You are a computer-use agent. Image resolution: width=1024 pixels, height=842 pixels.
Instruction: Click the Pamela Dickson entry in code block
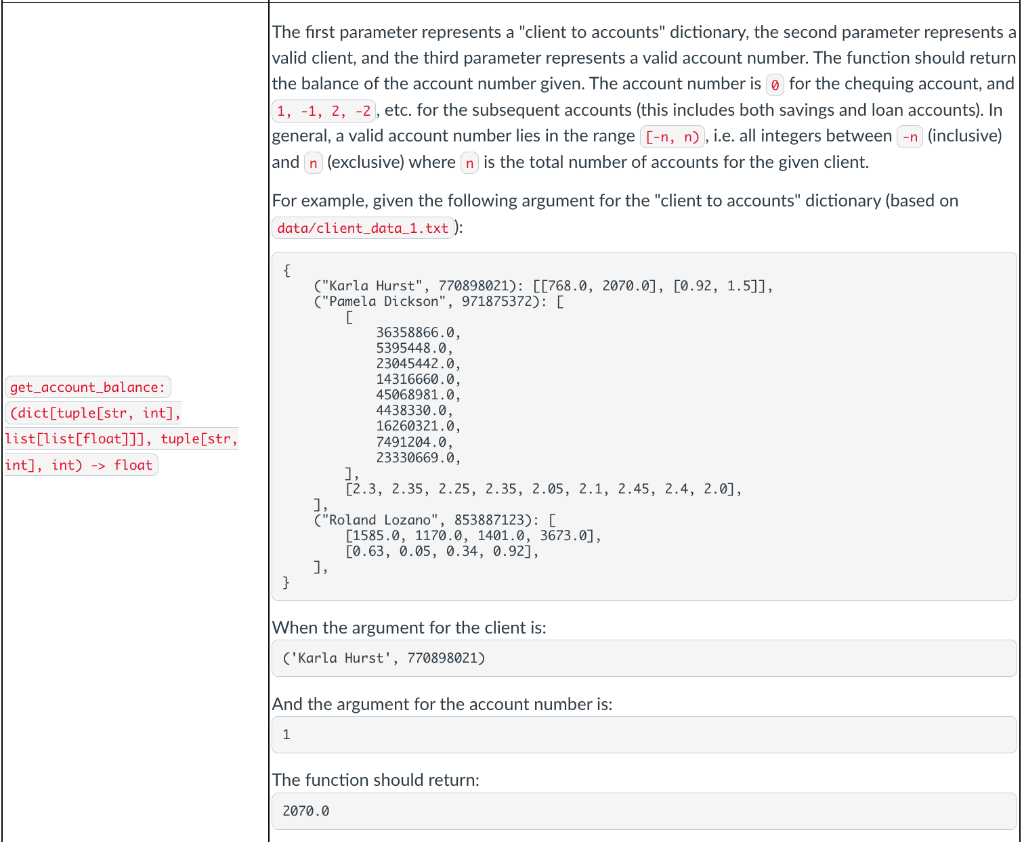[x=439, y=302]
